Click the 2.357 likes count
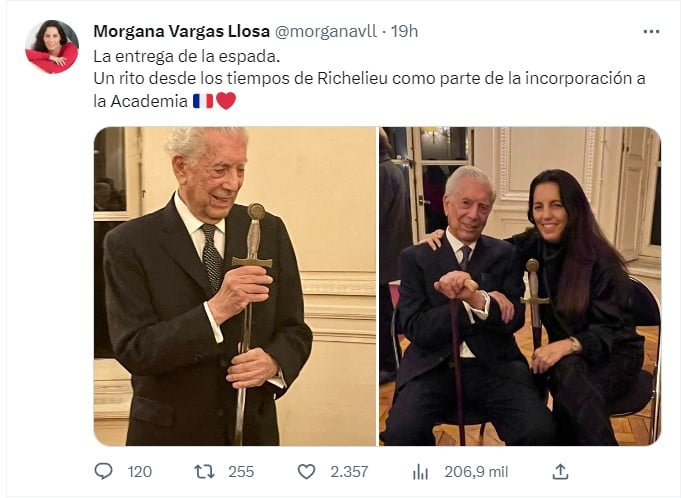681x498 pixels. (351, 471)
